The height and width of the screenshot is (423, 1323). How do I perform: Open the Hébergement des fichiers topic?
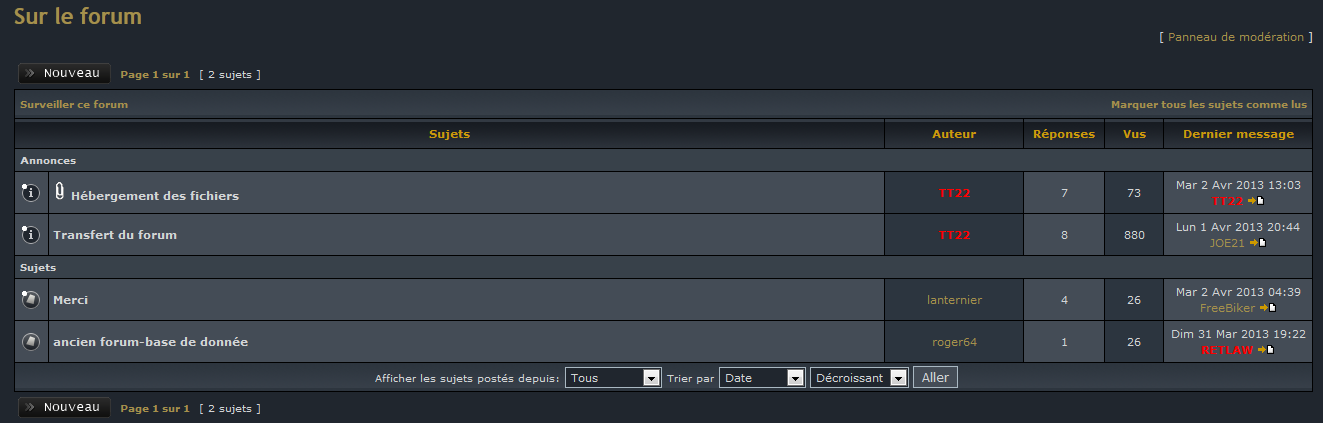click(155, 196)
